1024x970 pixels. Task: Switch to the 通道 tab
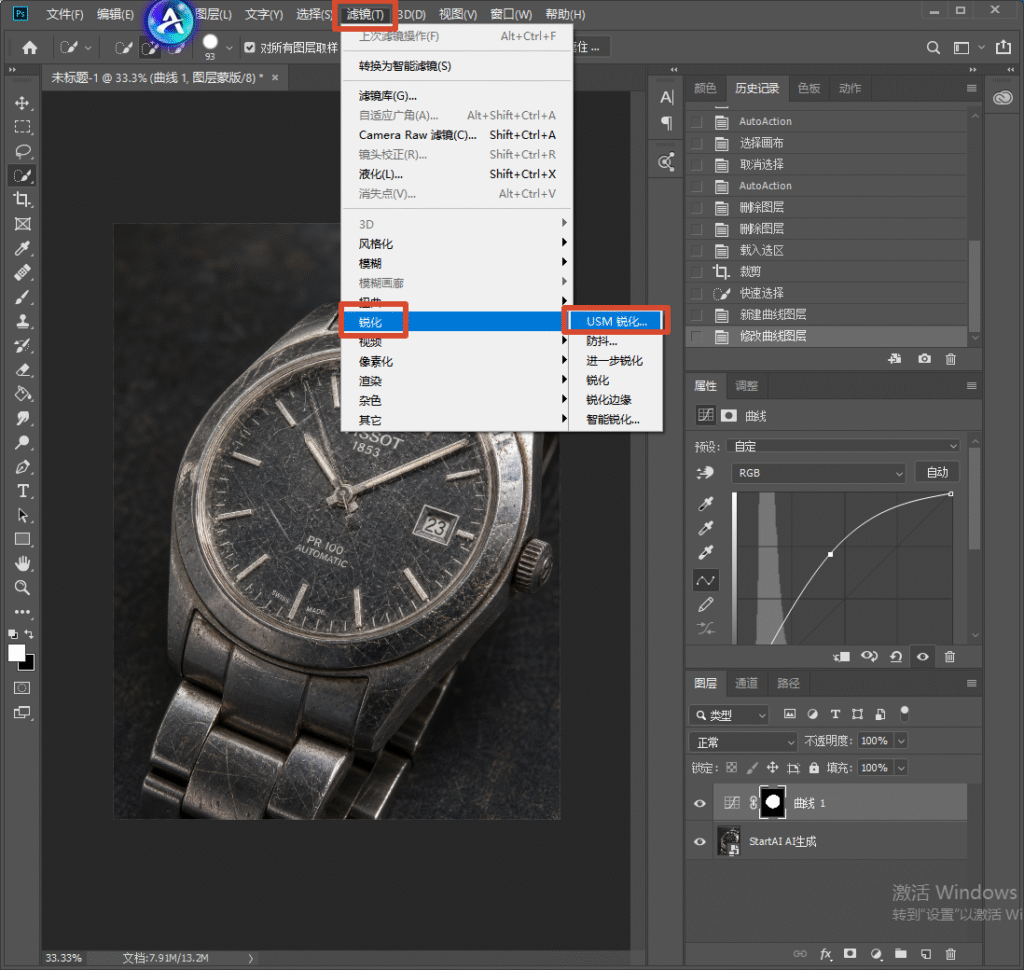(x=746, y=683)
